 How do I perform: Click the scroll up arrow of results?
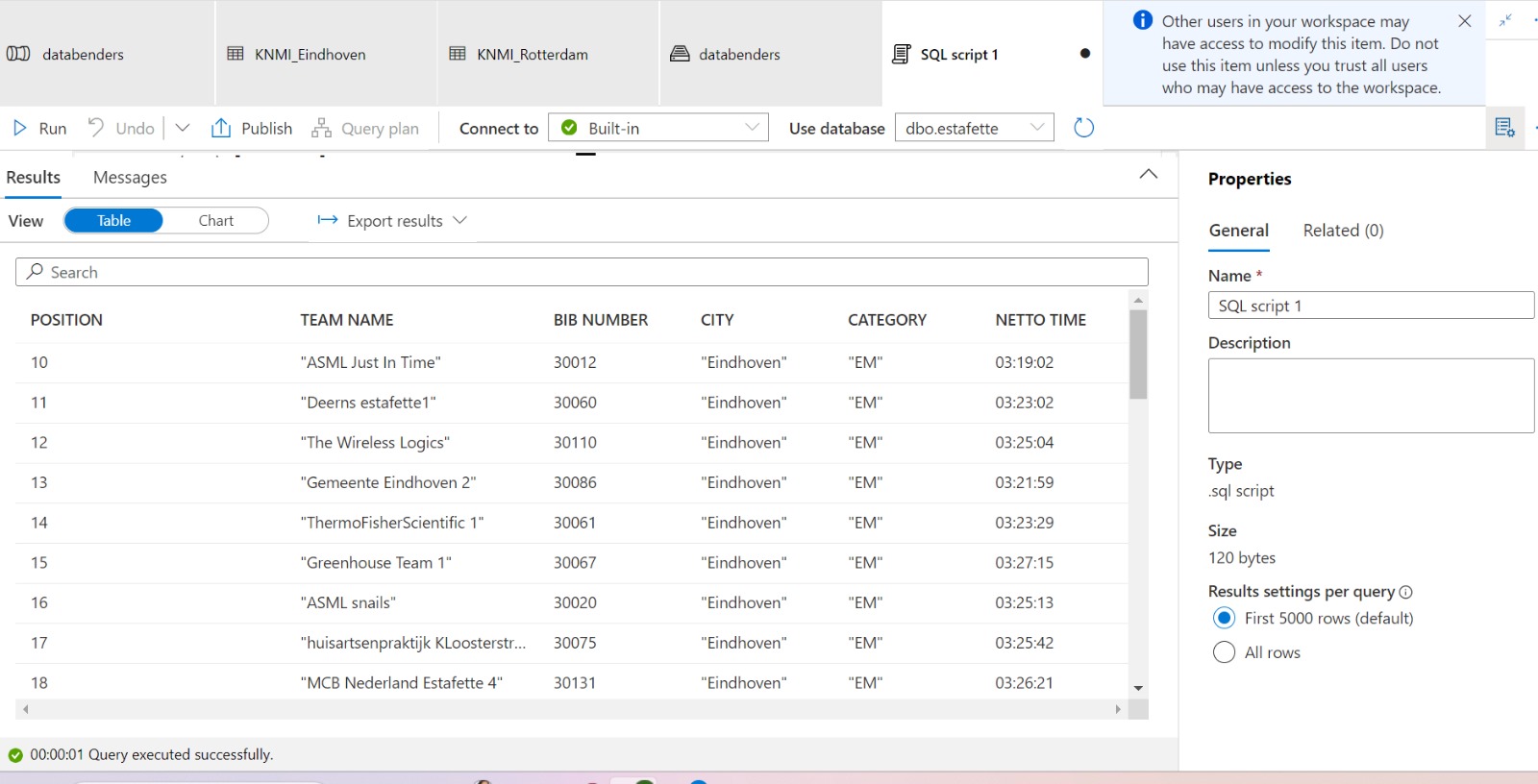pyautogui.click(x=1138, y=300)
